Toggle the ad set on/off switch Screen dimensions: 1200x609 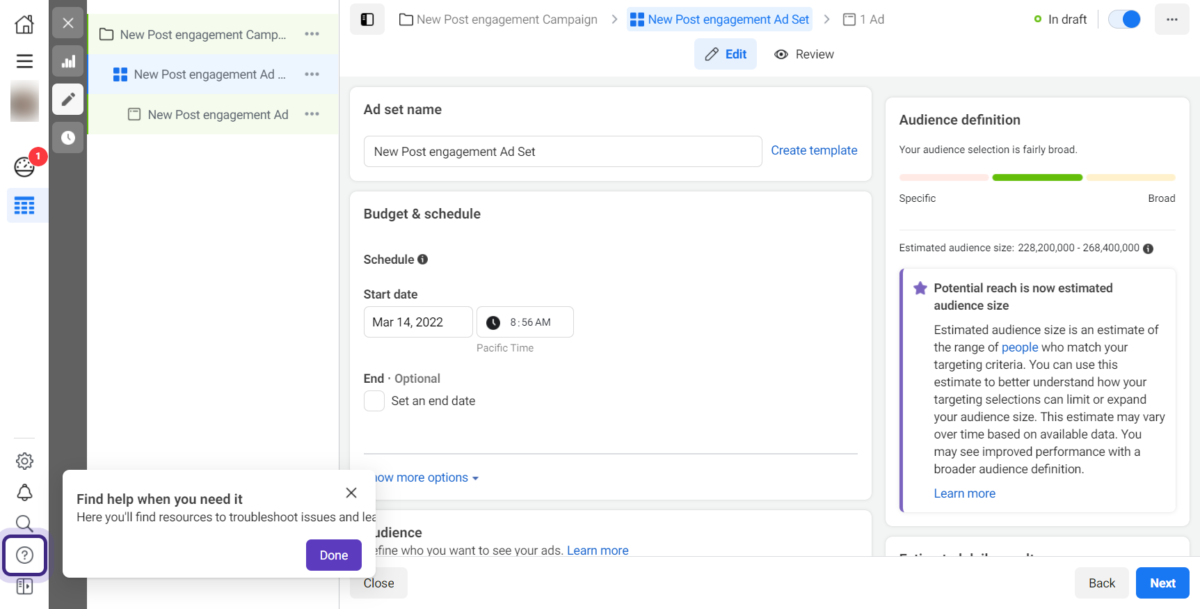(1124, 19)
